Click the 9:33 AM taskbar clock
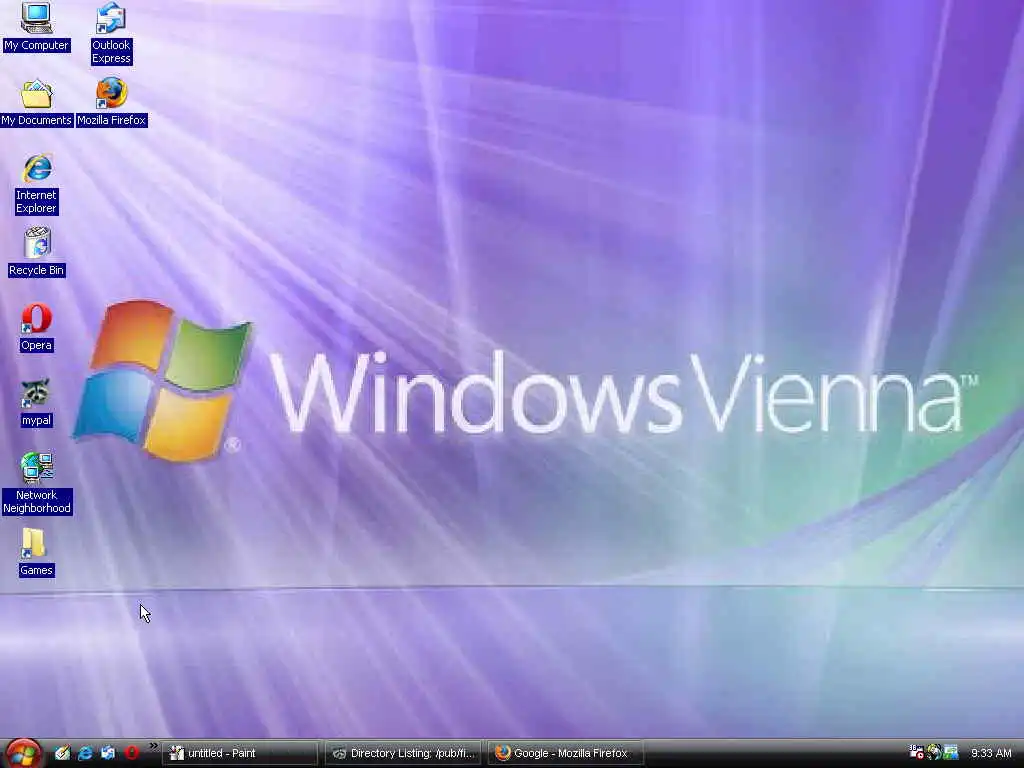Screen dimensions: 1024x768 (991, 753)
